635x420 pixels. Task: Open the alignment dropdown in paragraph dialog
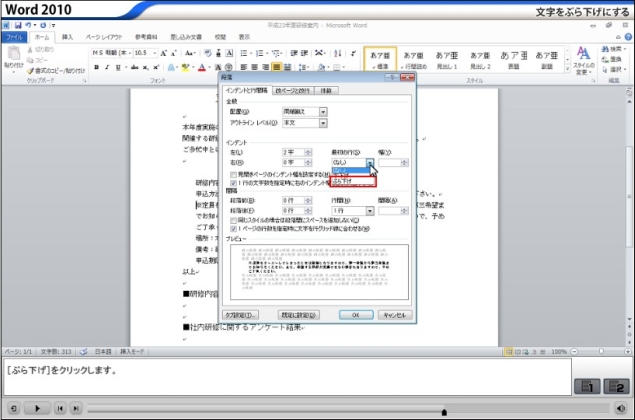[x=323, y=112]
